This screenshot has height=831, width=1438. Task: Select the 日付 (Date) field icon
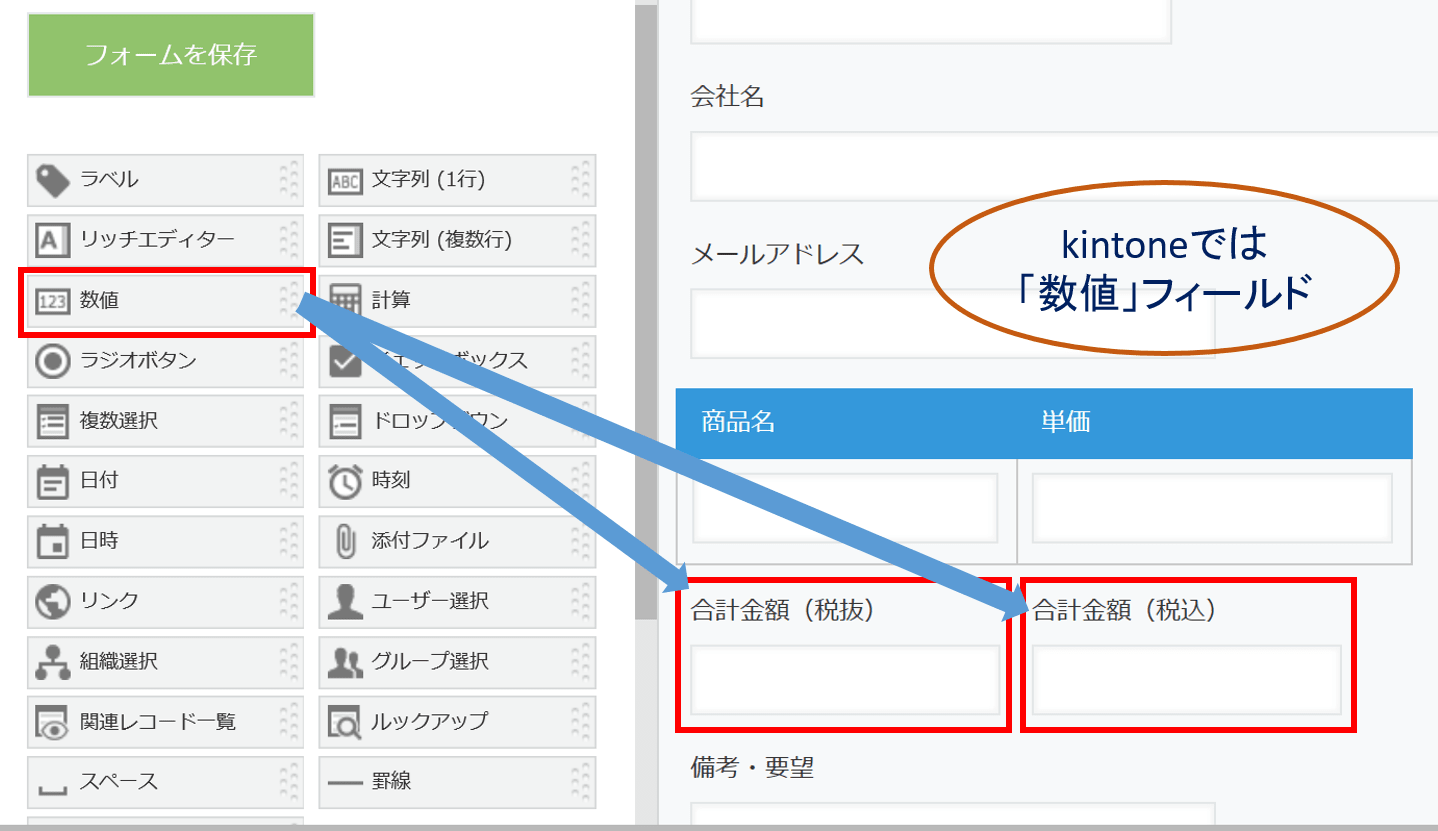tap(165, 481)
